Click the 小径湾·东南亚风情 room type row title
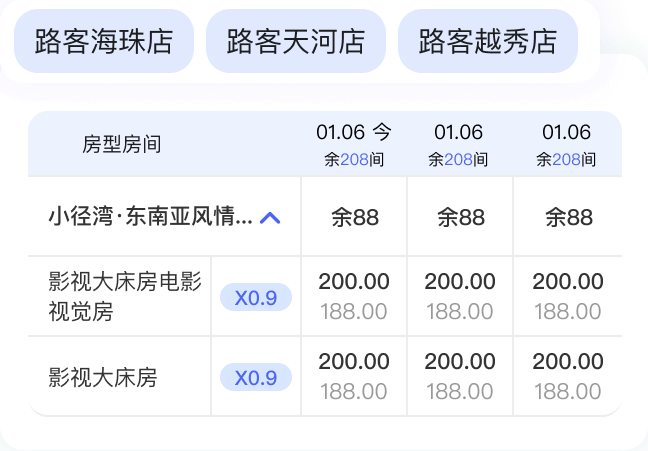The height and width of the screenshot is (451, 648). pyautogui.click(x=150, y=218)
